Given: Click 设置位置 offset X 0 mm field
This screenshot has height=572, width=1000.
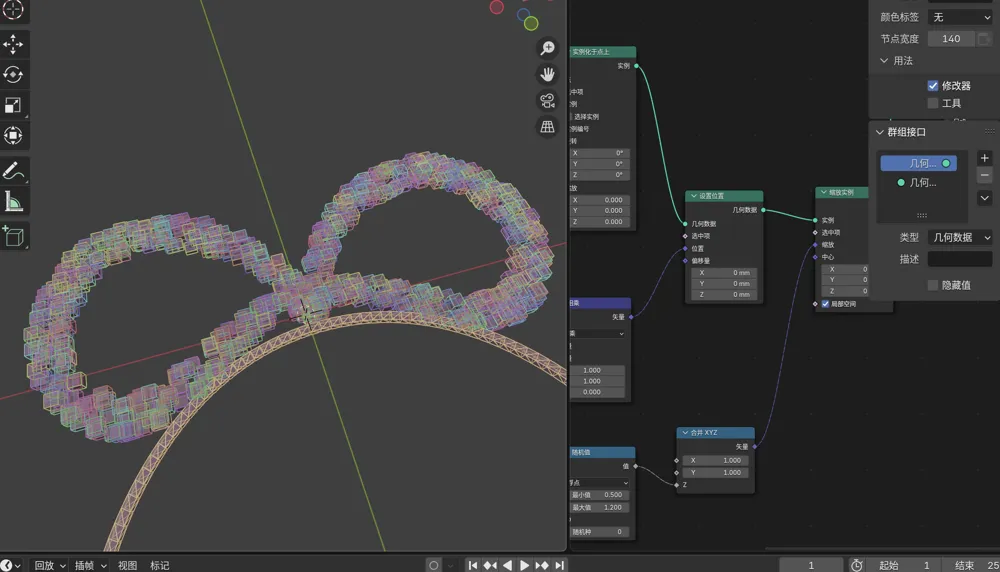Looking at the screenshot, I should (x=724, y=272).
